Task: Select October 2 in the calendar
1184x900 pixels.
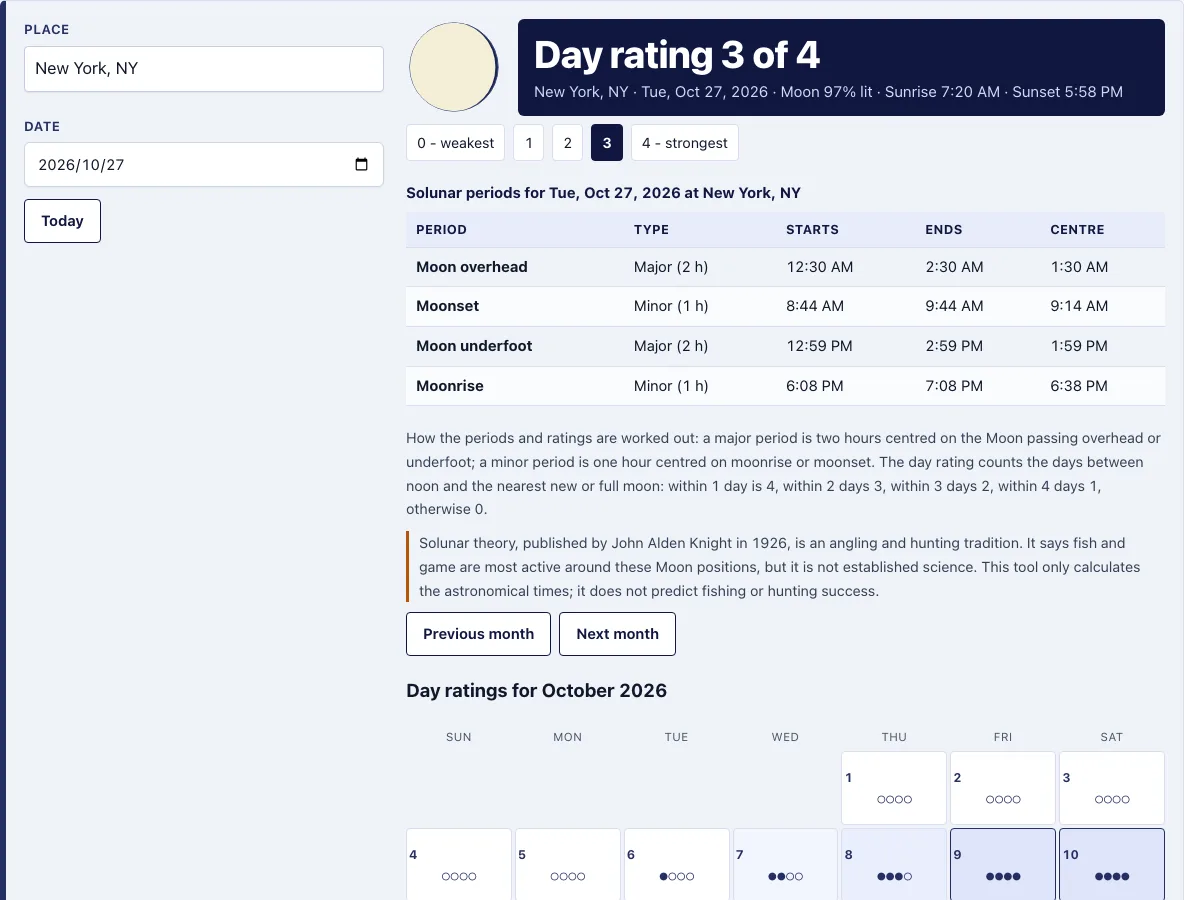Action: pyautogui.click(x=1003, y=788)
